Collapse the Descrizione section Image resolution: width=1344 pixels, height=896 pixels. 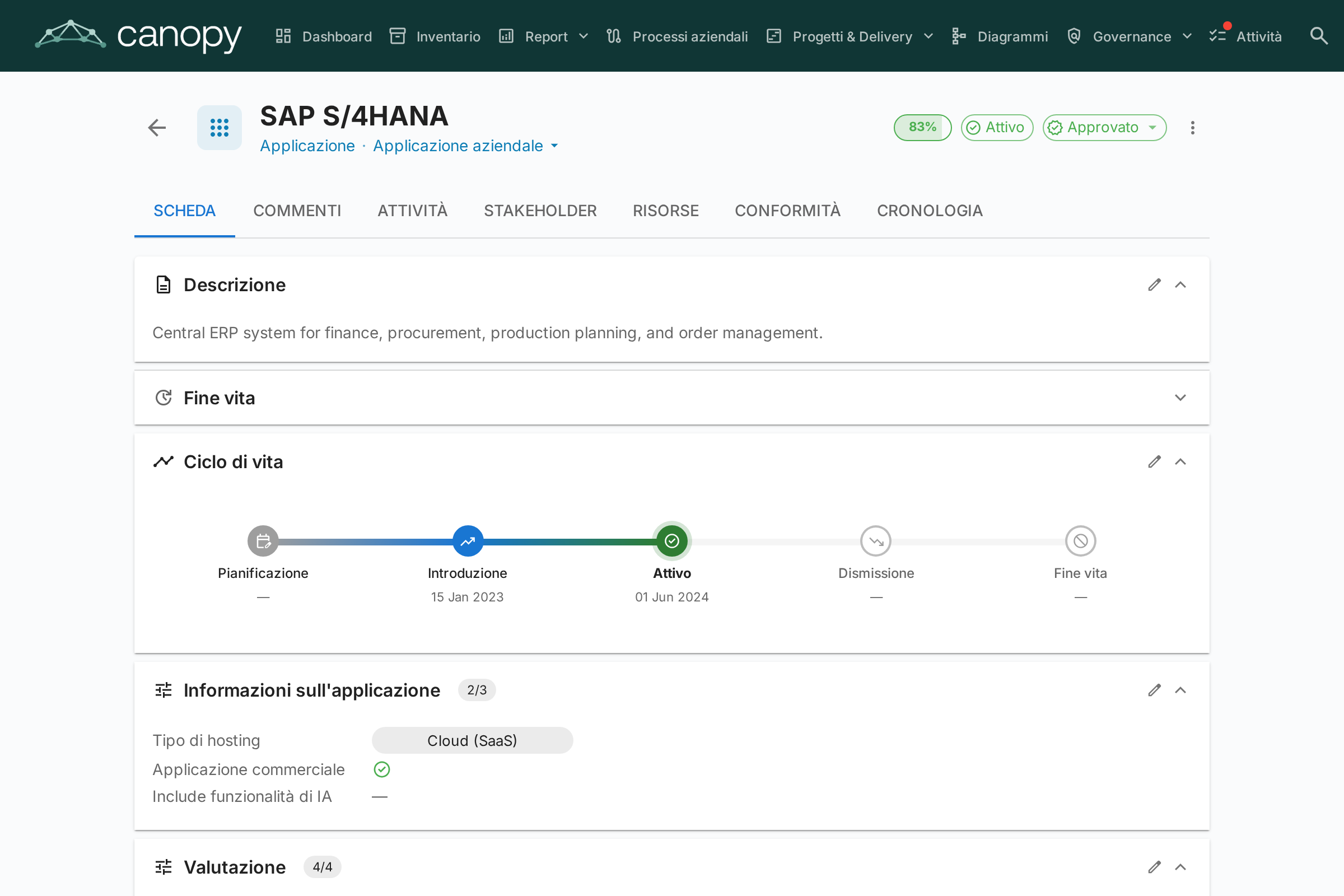[1180, 284]
